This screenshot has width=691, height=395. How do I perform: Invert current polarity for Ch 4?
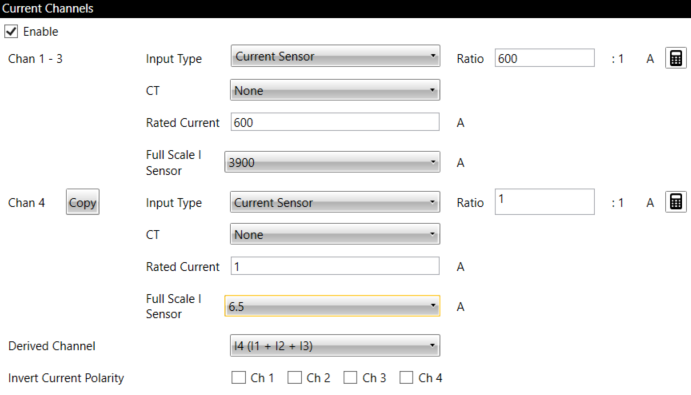pyautogui.click(x=406, y=377)
